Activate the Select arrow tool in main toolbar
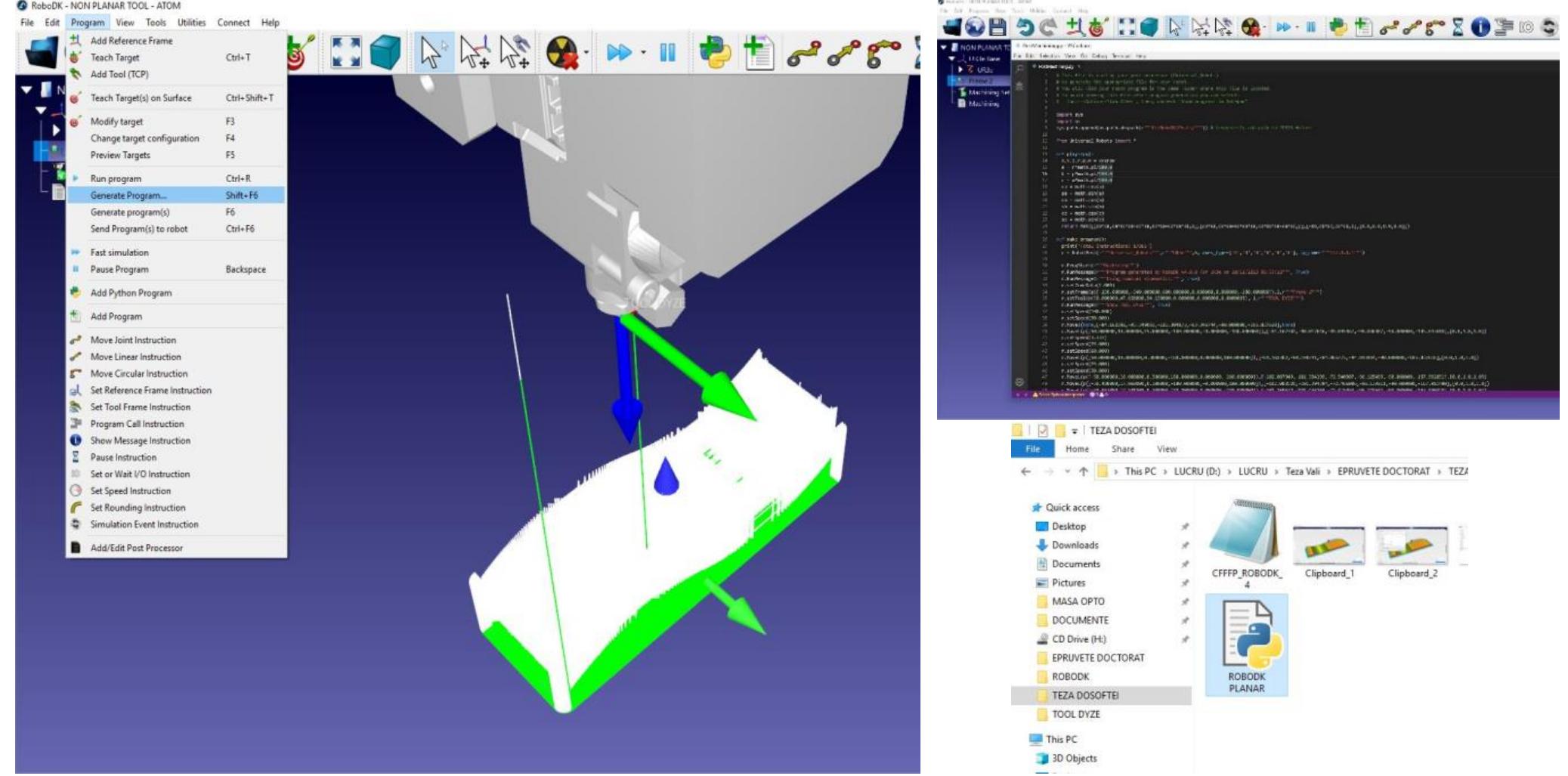This screenshot has height=776, width=1568. (432, 53)
